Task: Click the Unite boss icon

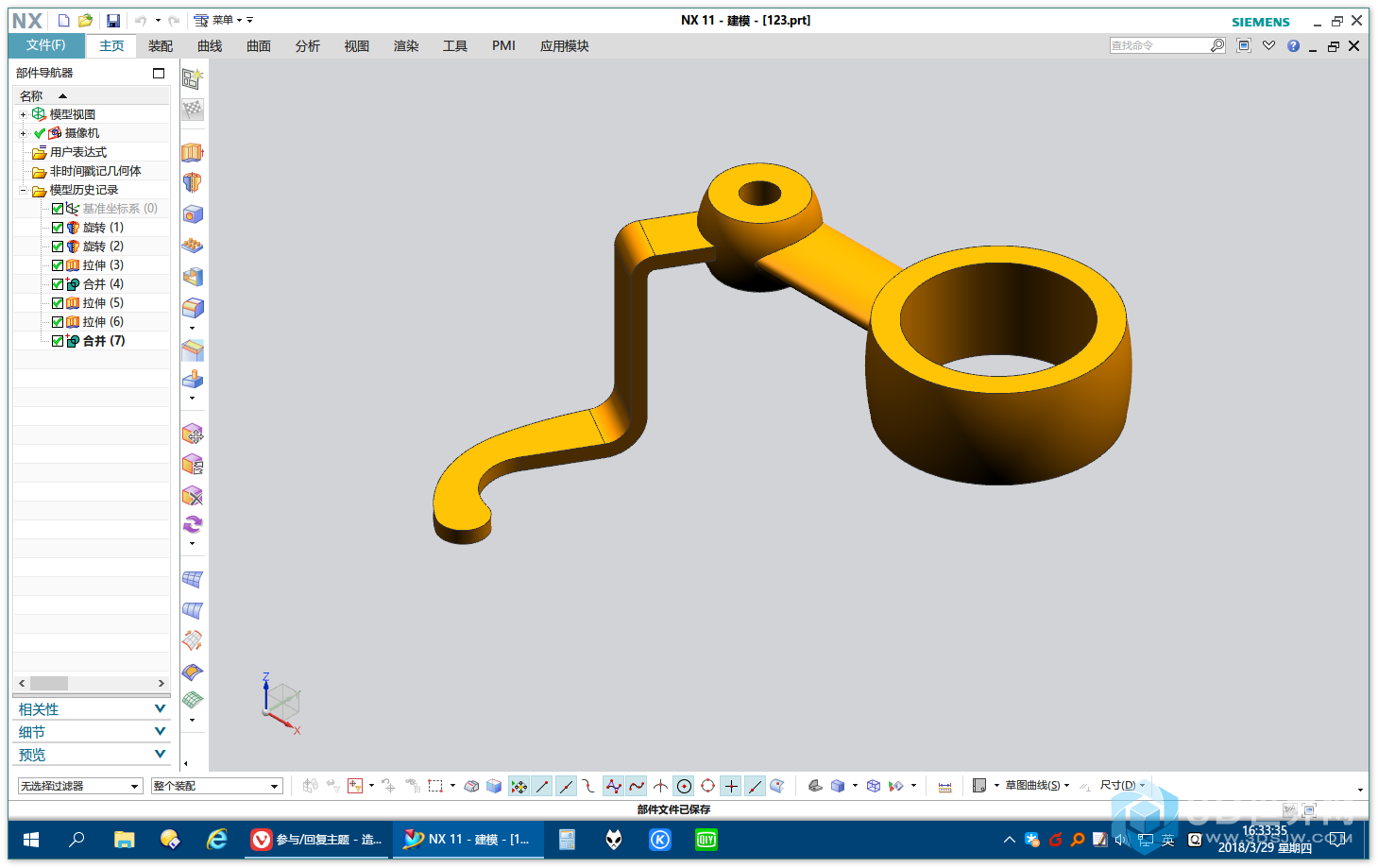Action: (x=193, y=379)
